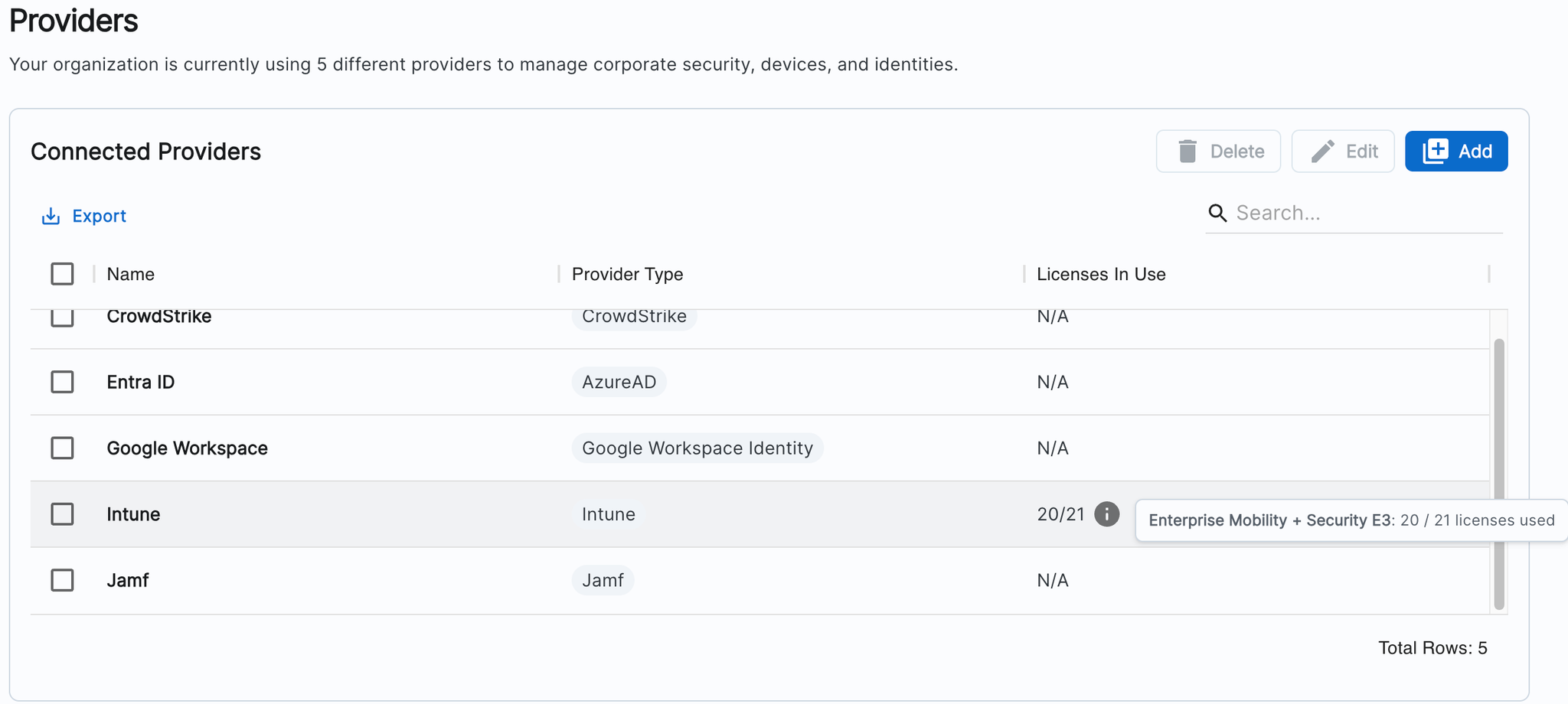Image resolution: width=1568 pixels, height=704 pixels.
Task: Click the plus icon on Add
Action: pos(1435,152)
